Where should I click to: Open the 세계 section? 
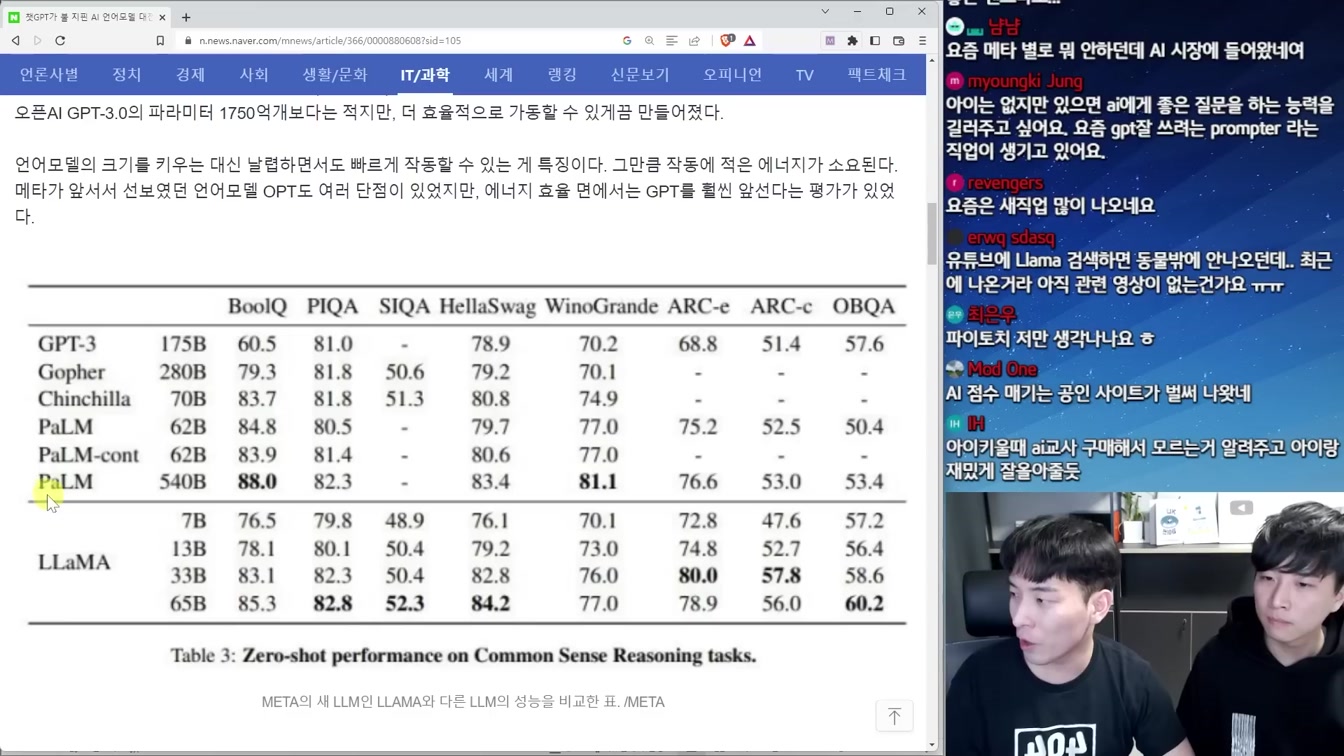(x=498, y=75)
